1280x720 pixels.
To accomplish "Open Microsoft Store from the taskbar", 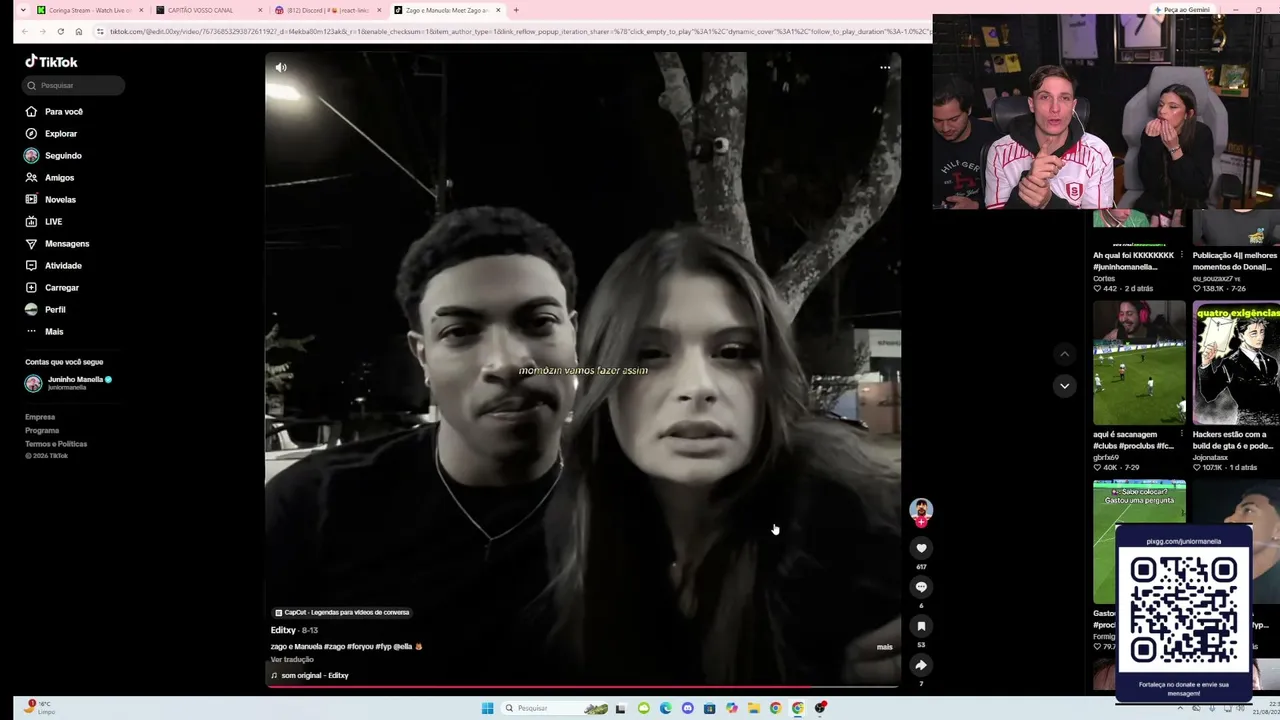I will pyautogui.click(x=709, y=708).
